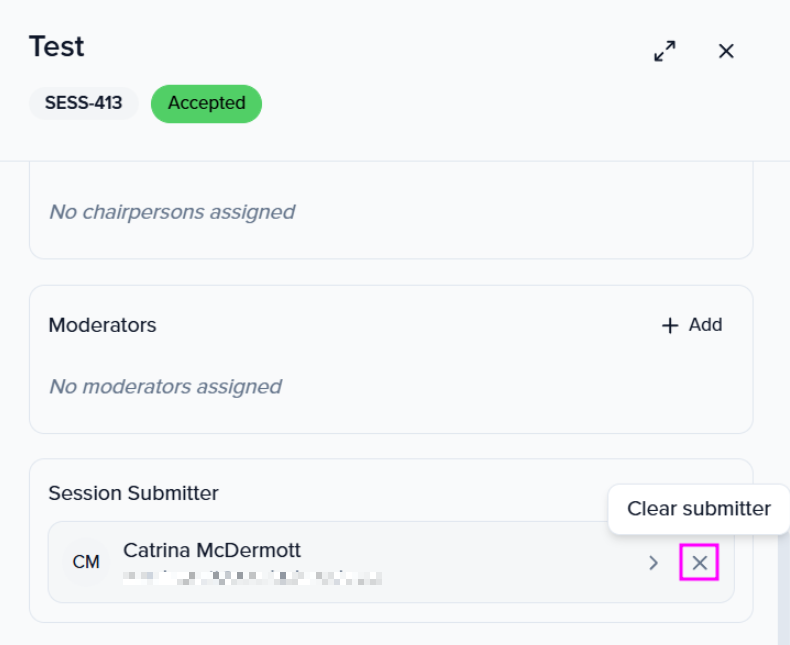
Task: Click the Catrina McDermott name
Action: coord(212,550)
